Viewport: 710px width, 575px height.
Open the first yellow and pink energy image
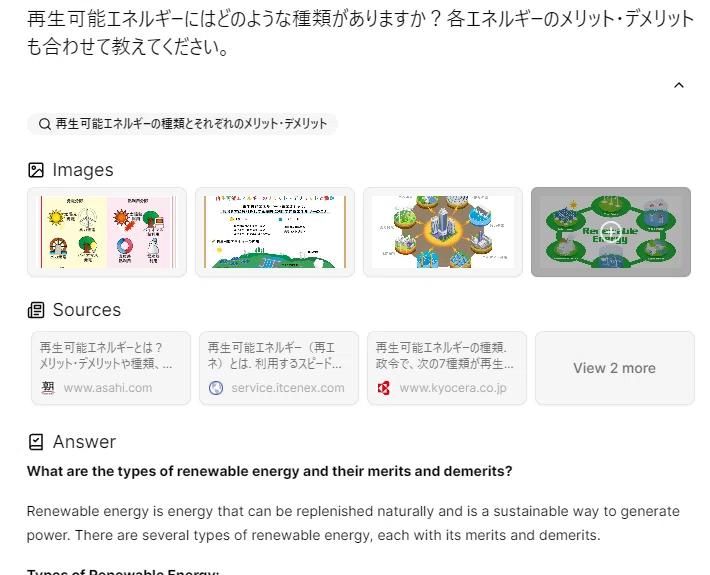107,232
